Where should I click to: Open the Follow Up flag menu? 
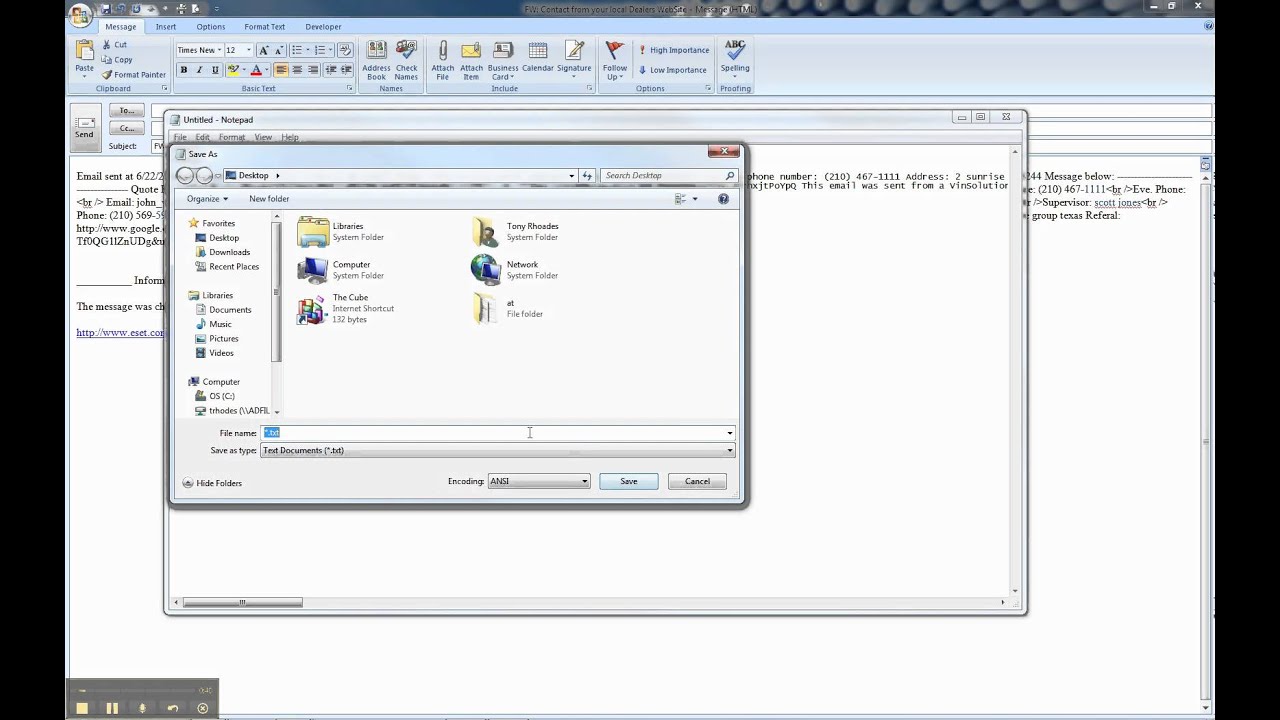point(615,60)
